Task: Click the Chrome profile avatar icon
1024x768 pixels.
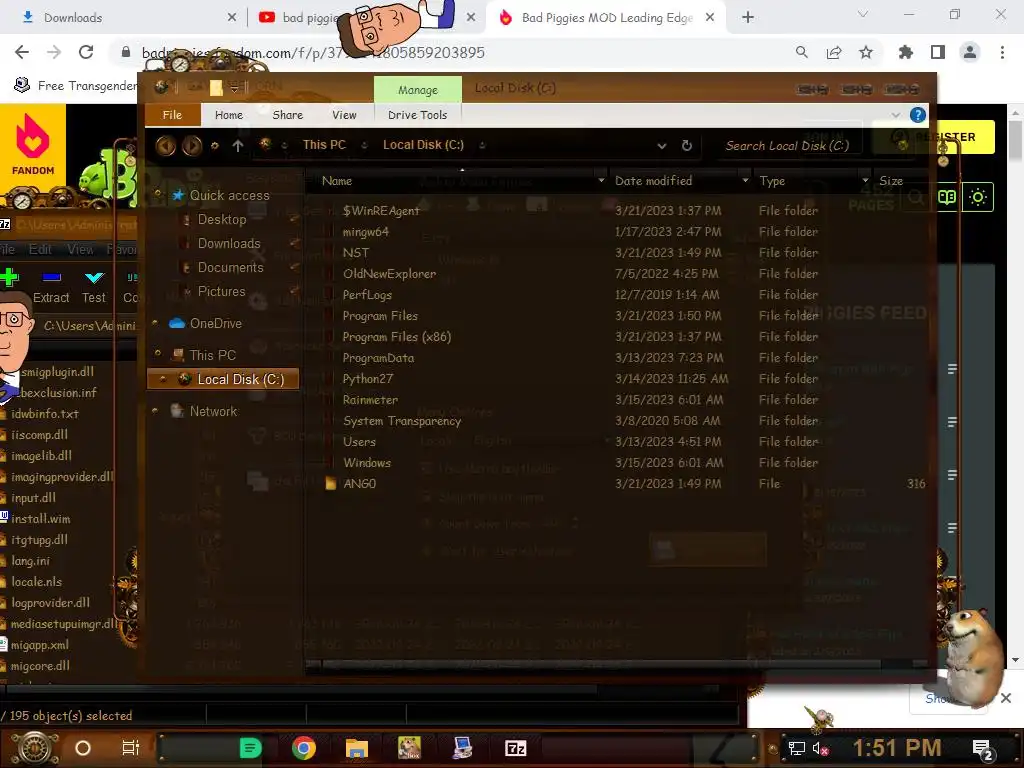Action: 970,52
